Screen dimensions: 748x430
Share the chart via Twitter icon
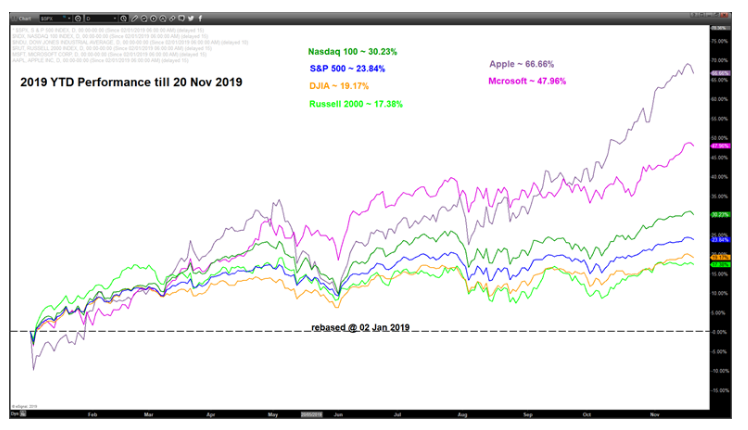point(191,19)
